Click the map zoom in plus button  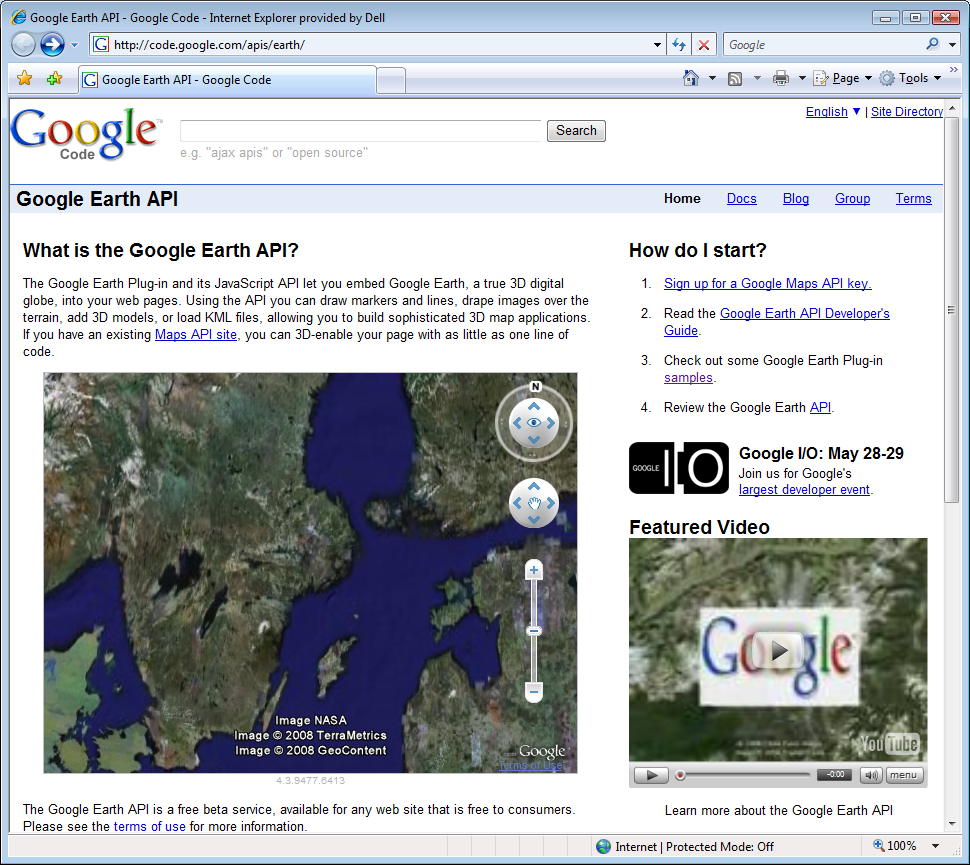534,570
